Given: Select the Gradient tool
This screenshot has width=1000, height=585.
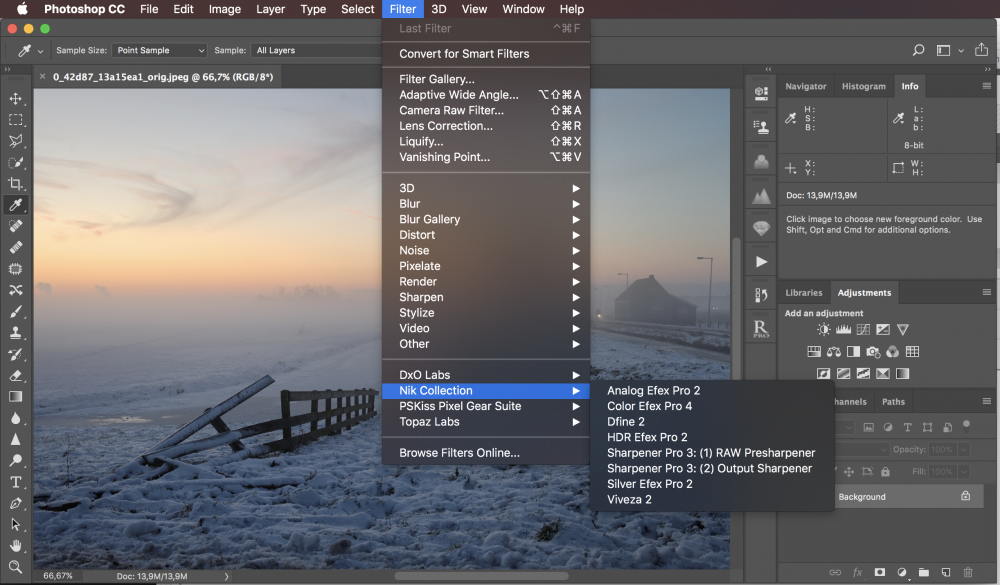Looking at the screenshot, I should click(x=15, y=397).
